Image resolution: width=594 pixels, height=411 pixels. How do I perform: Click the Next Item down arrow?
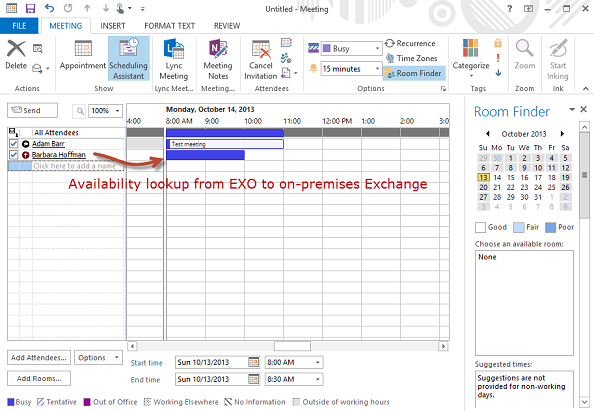106,8
